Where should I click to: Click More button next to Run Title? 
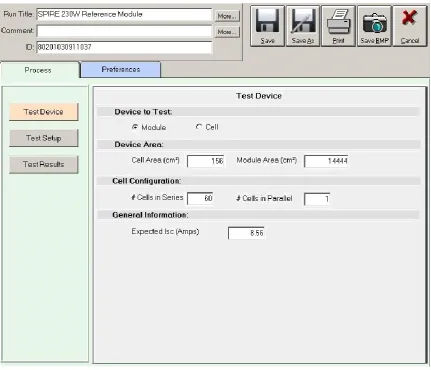227,16
